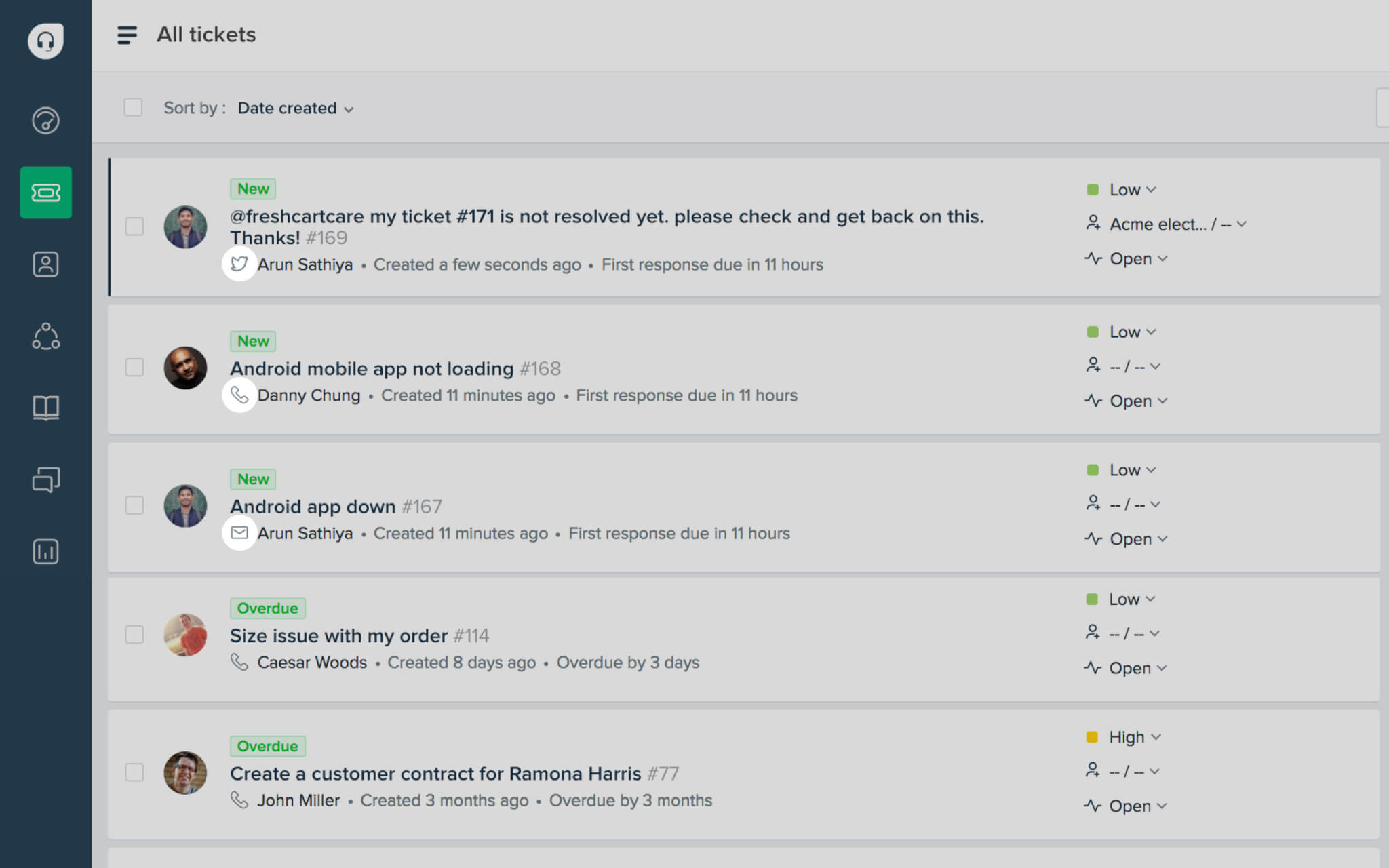Toggle the select-all checkbox at top
The height and width of the screenshot is (868, 1389).
point(133,107)
